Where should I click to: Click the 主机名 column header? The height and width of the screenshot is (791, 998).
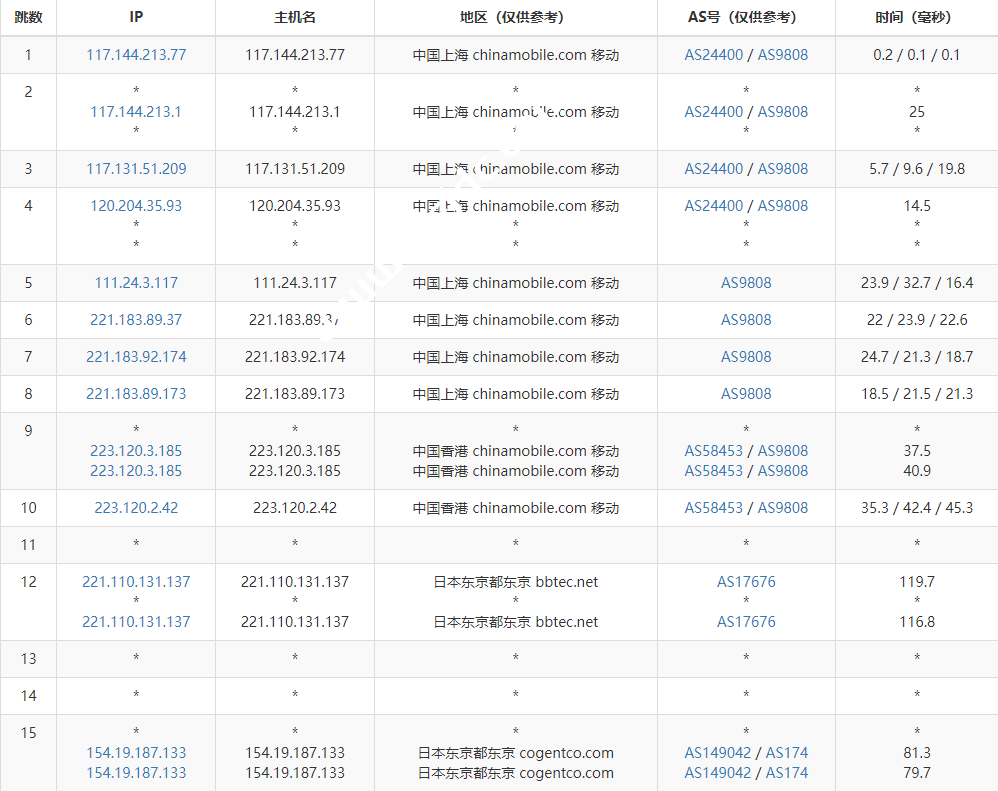point(295,18)
